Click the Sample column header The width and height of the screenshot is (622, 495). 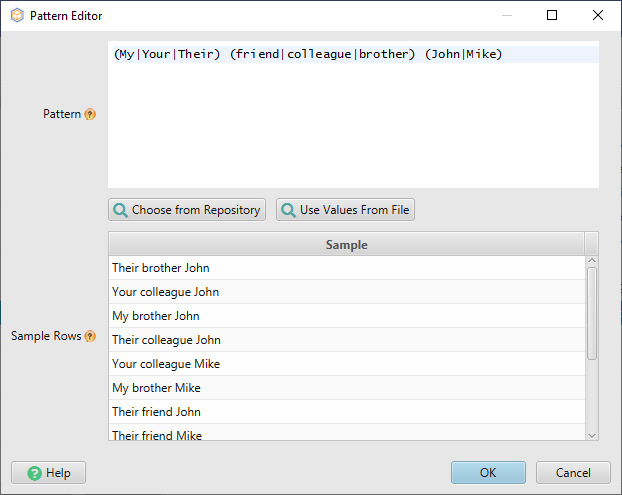(x=346, y=244)
